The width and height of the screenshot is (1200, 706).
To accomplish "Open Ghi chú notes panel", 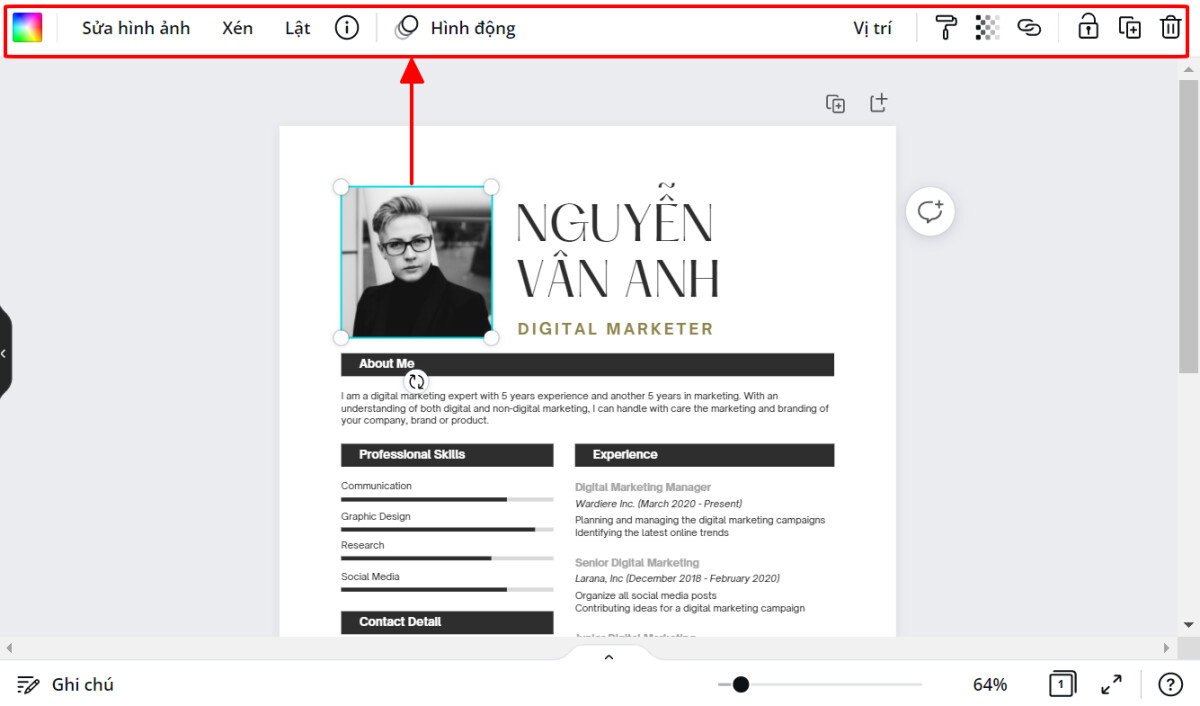I will pos(65,685).
